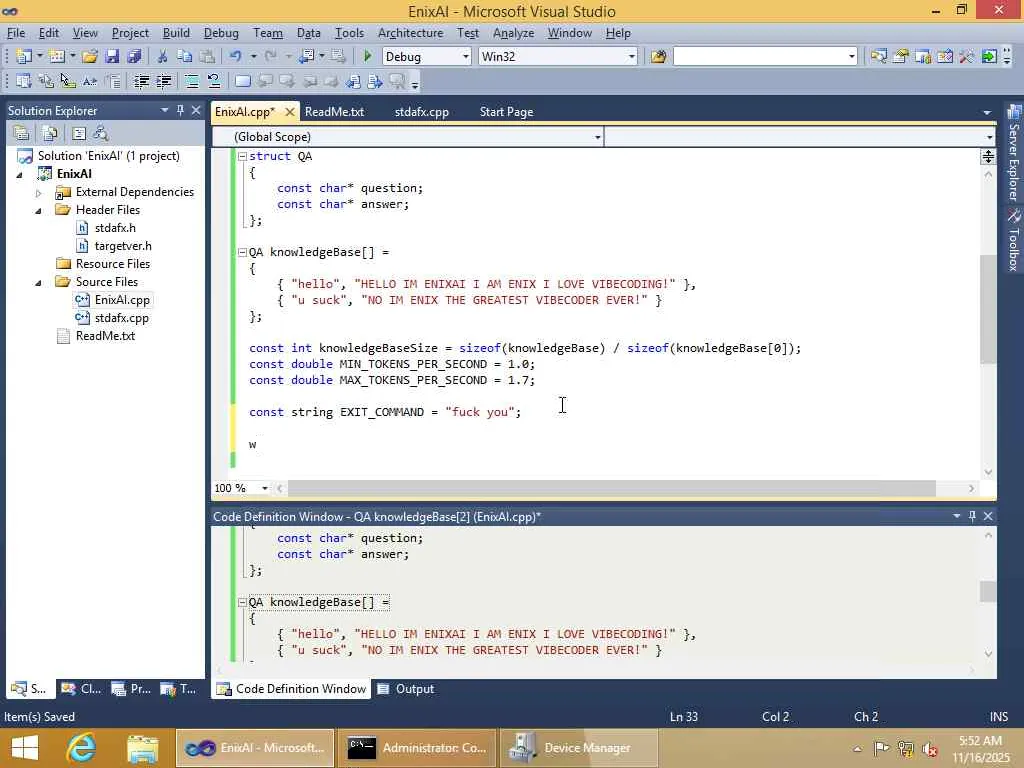Open the 100 % zoom dropdown
Image resolution: width=1024 pixels, height=768 pixels.
[264, 488]
